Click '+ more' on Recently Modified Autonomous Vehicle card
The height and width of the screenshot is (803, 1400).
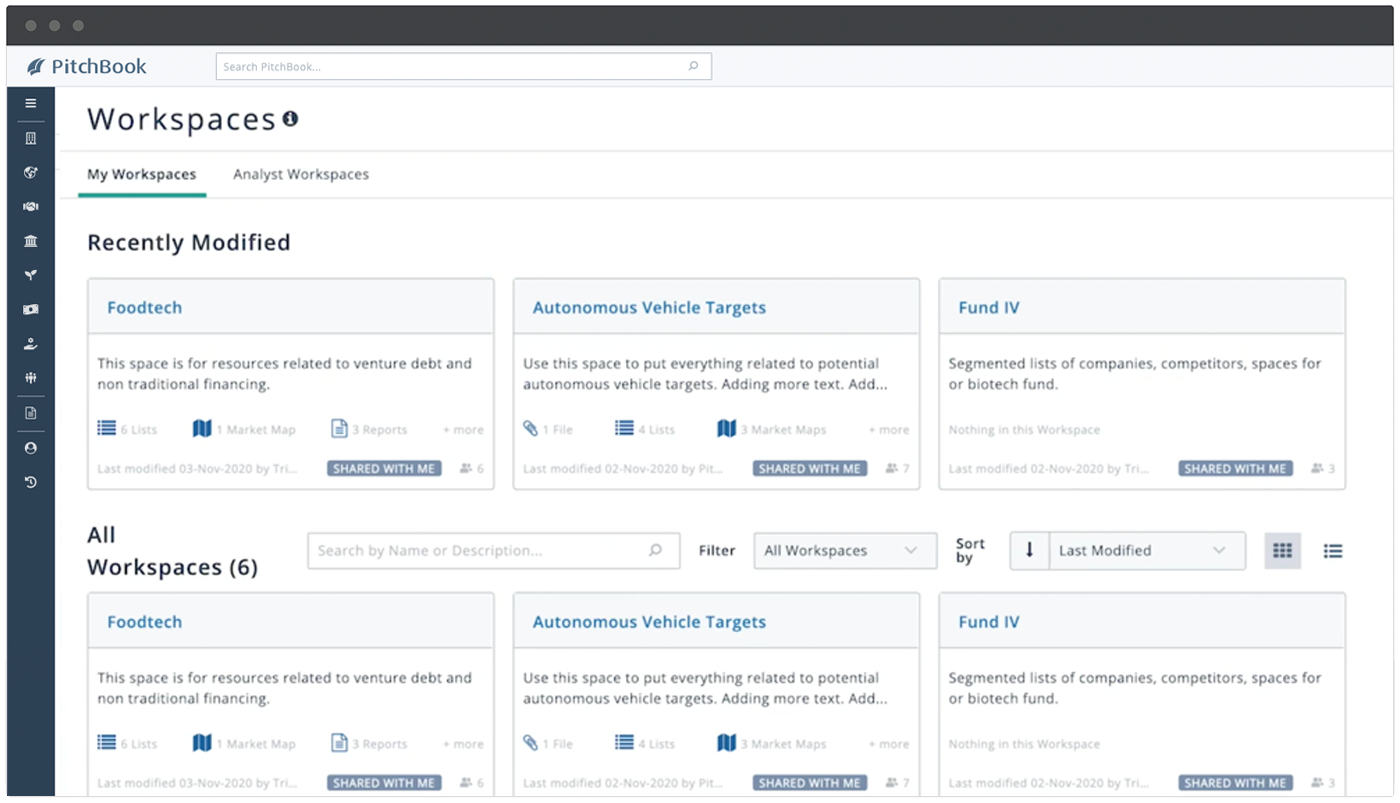pyautogui.click(x=888, y=430)
